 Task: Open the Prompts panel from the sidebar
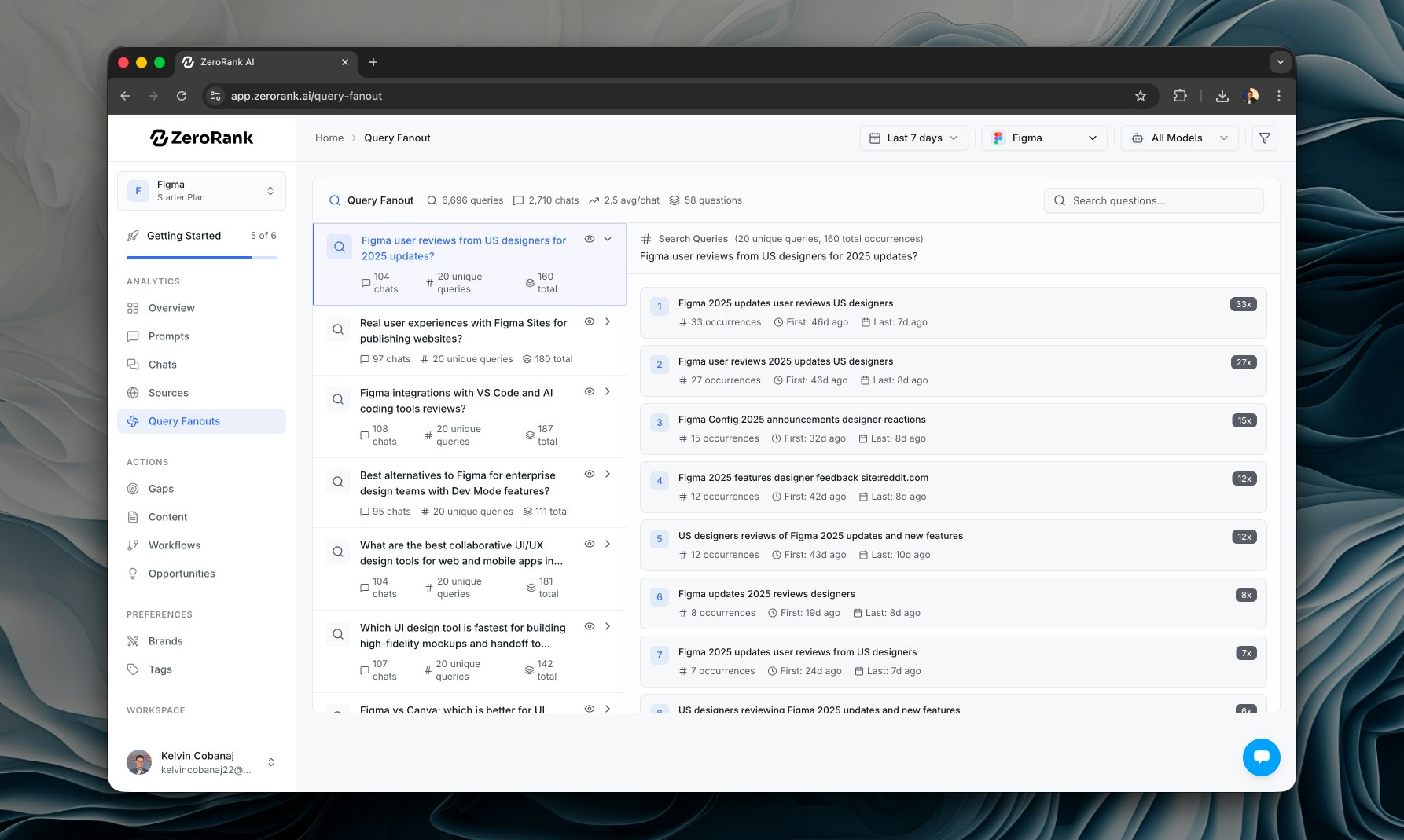168,336
